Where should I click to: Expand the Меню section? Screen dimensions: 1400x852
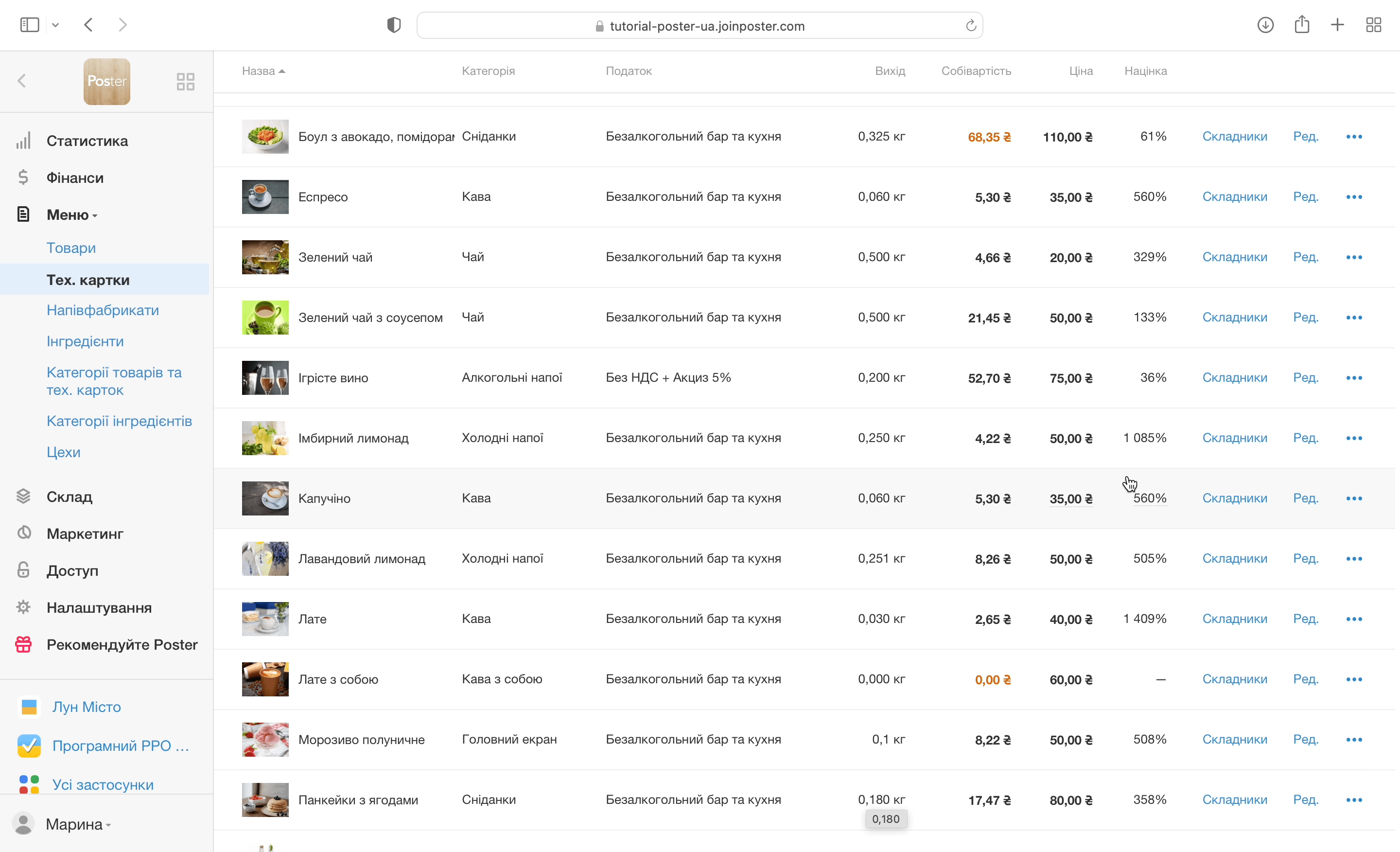click(x=71, y=215)
